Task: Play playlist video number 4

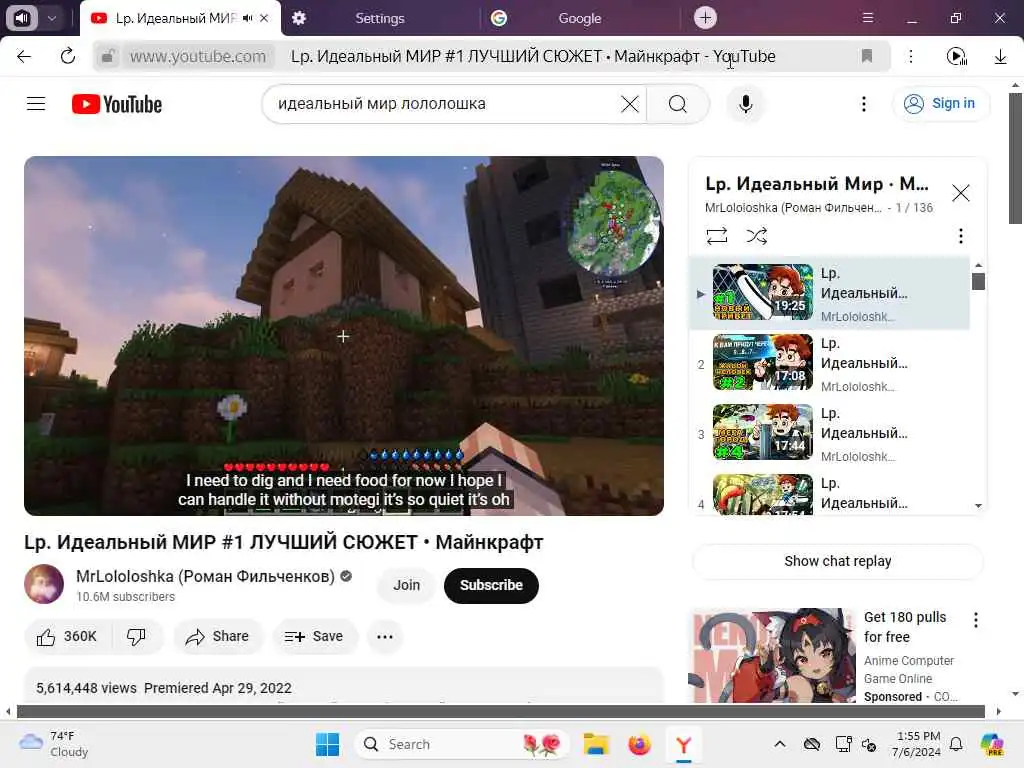Action: click(829, 494)
